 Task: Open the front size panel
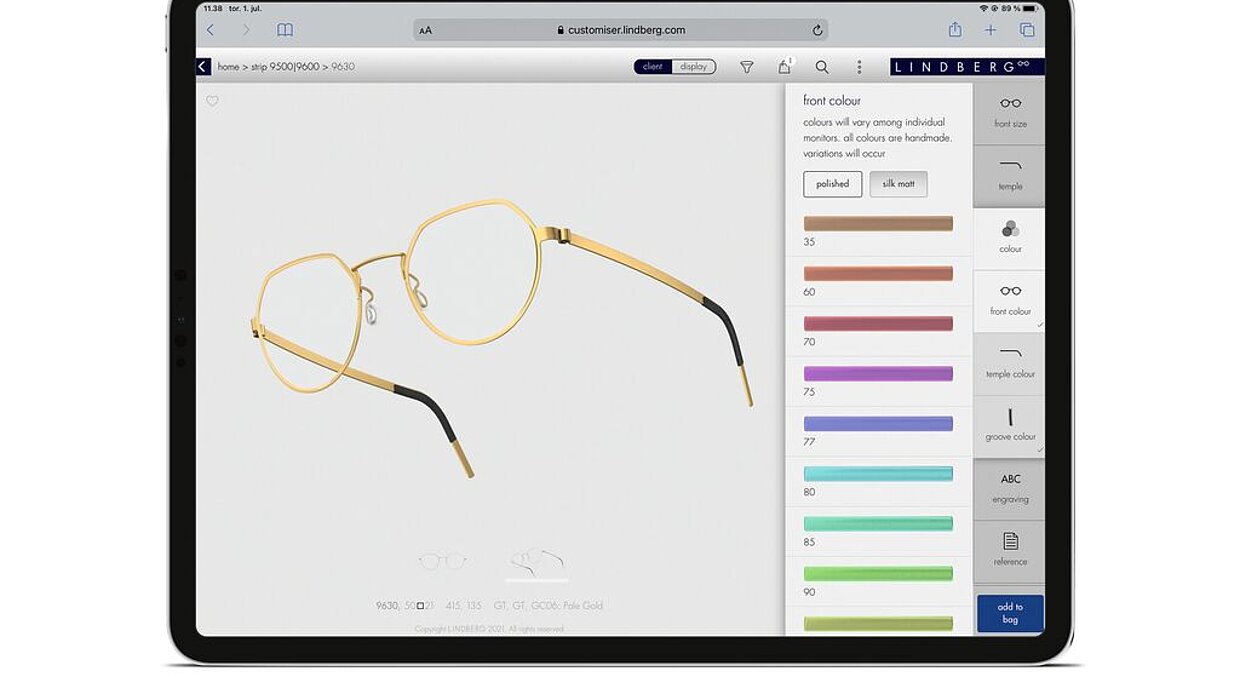1010,112
